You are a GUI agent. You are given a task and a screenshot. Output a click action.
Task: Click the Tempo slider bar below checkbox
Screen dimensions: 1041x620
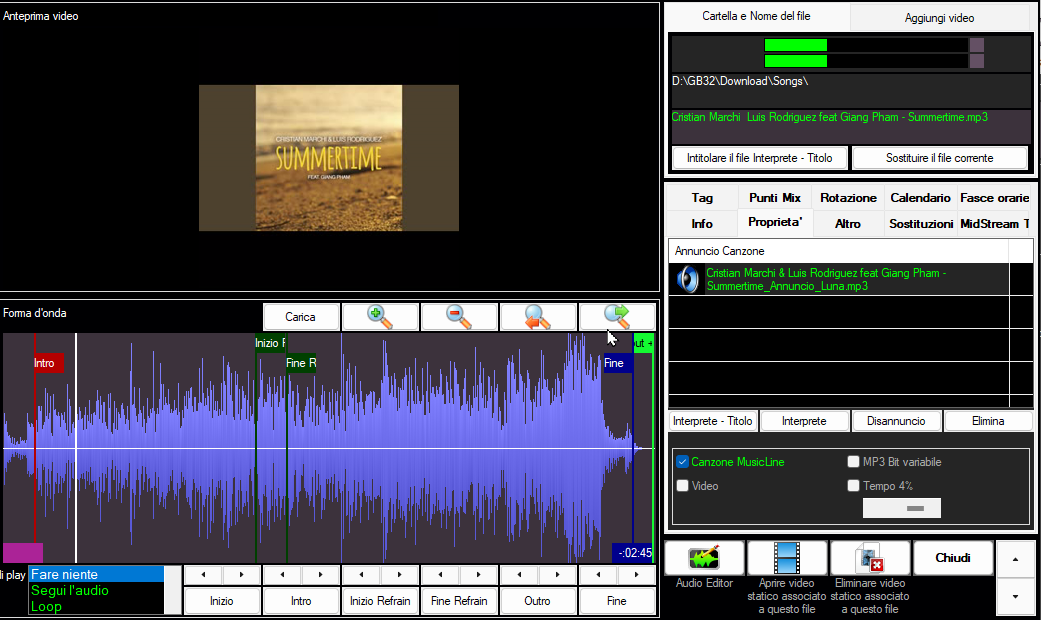pyautogui.click(x=901, y=508)
